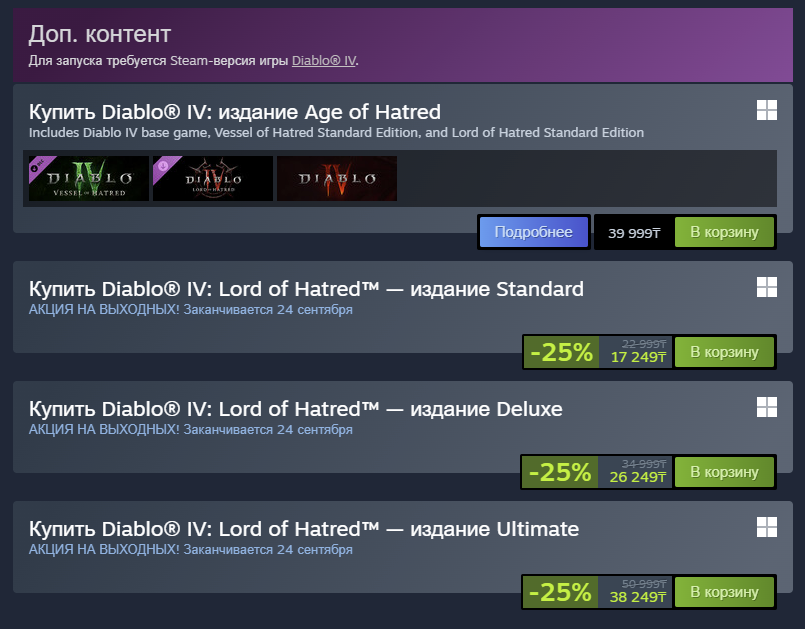Click Windows platform icon on Deluxe edition

(x=766, y=407)
